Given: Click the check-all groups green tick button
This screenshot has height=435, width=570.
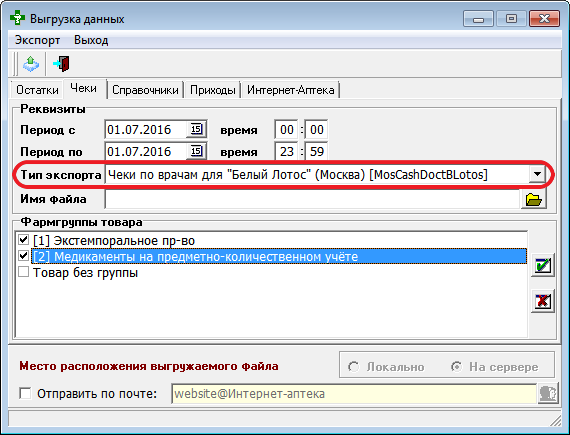Looking at the screenshot, I should coord(543,265).
